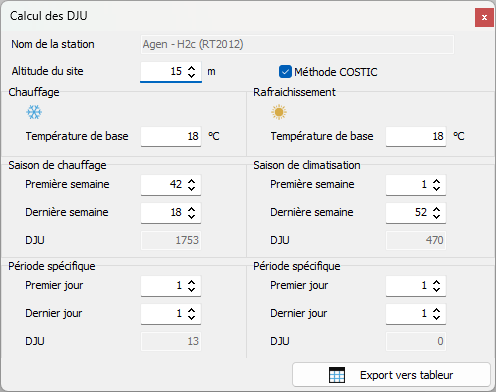Click the Chauffage group label
Image resolution: width=496 pixels, height=392 pixels.
point(34,92)
